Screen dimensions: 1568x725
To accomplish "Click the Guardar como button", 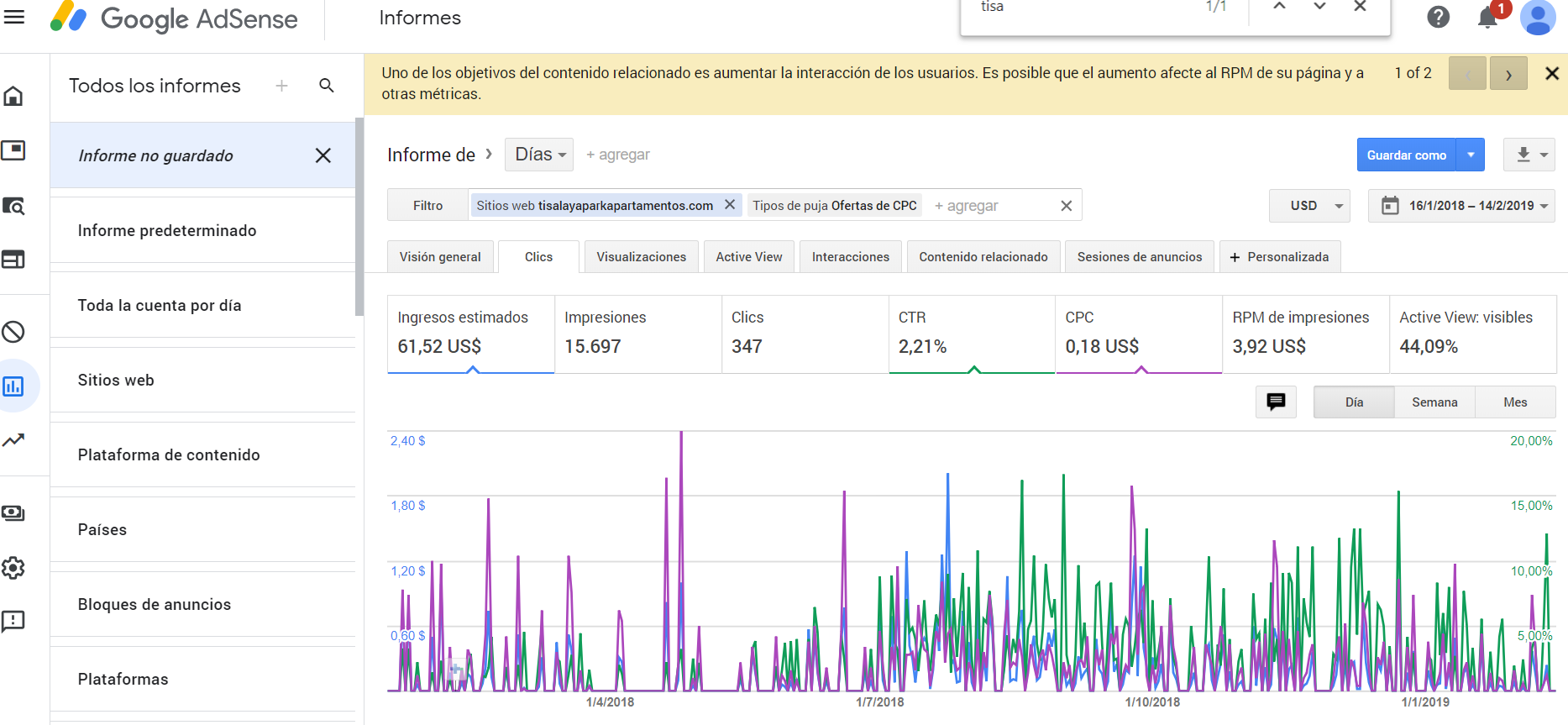I will click(x=1407, y=155).
